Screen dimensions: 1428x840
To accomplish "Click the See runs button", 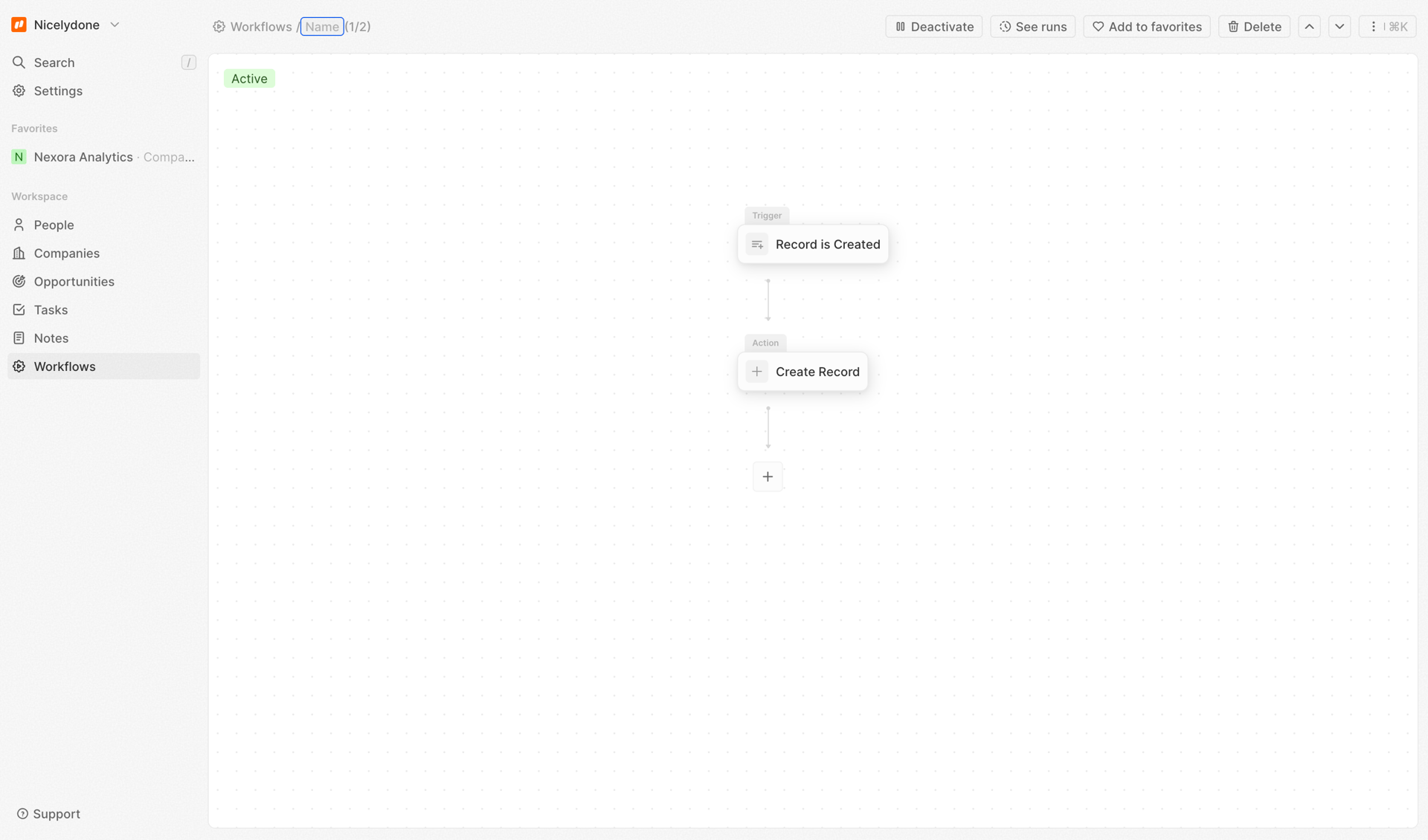I will [1032, 26].
